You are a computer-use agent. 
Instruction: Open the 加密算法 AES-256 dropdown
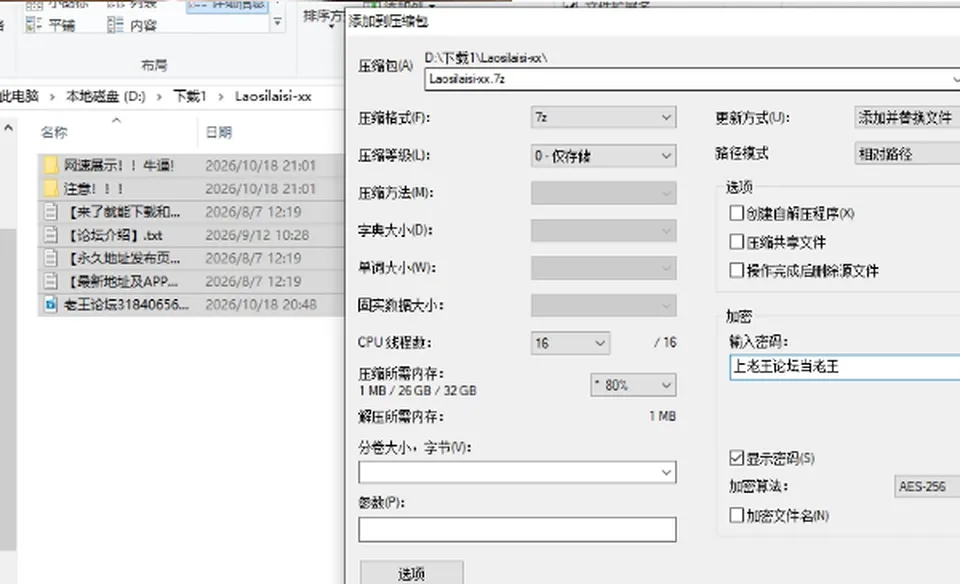pyautogui.click(x=927, y=487)
